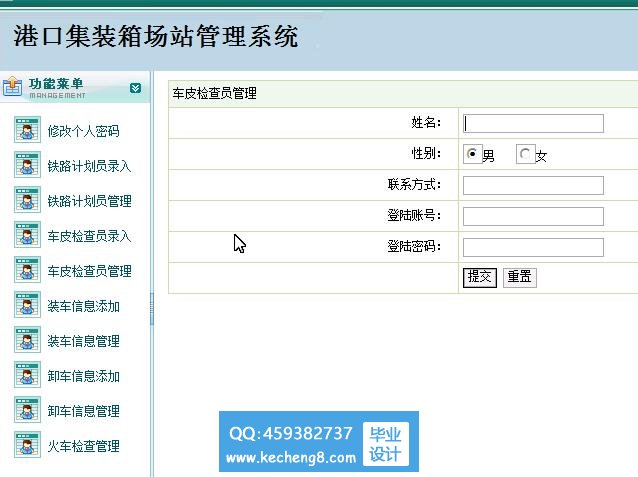Image resolution: width=638 pixels, height=477 pixels.
Task: Click the icon beside 车皮检查员管理
Action: [x=27, y=270]
